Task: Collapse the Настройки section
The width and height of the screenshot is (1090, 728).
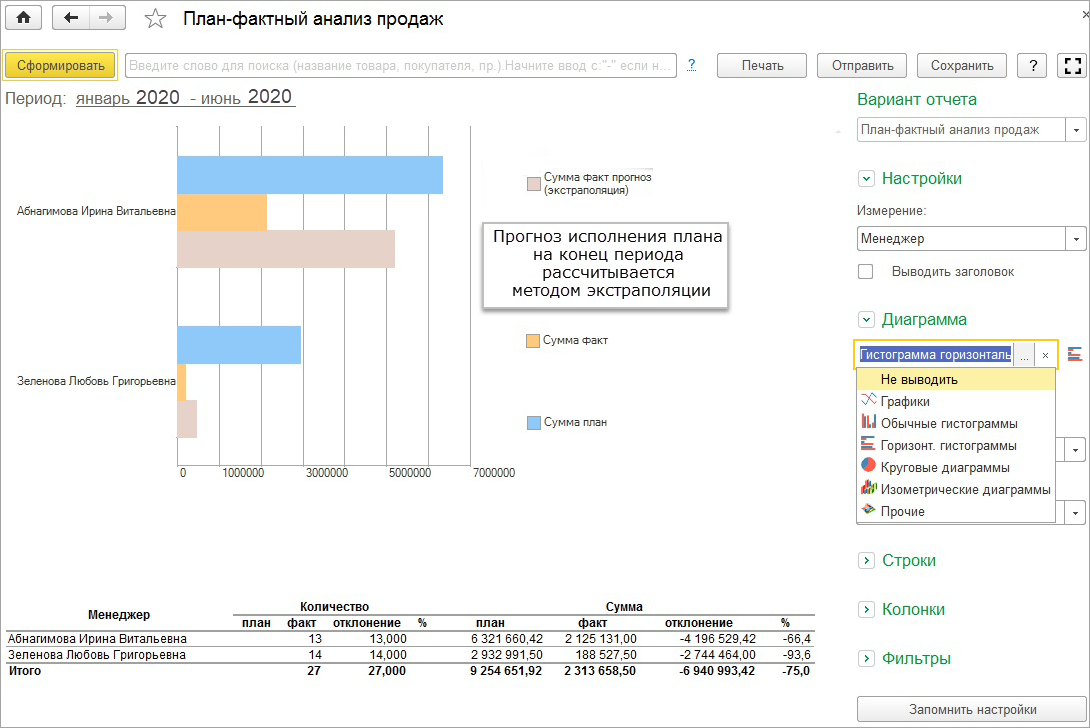Action: tap(866, 179)
